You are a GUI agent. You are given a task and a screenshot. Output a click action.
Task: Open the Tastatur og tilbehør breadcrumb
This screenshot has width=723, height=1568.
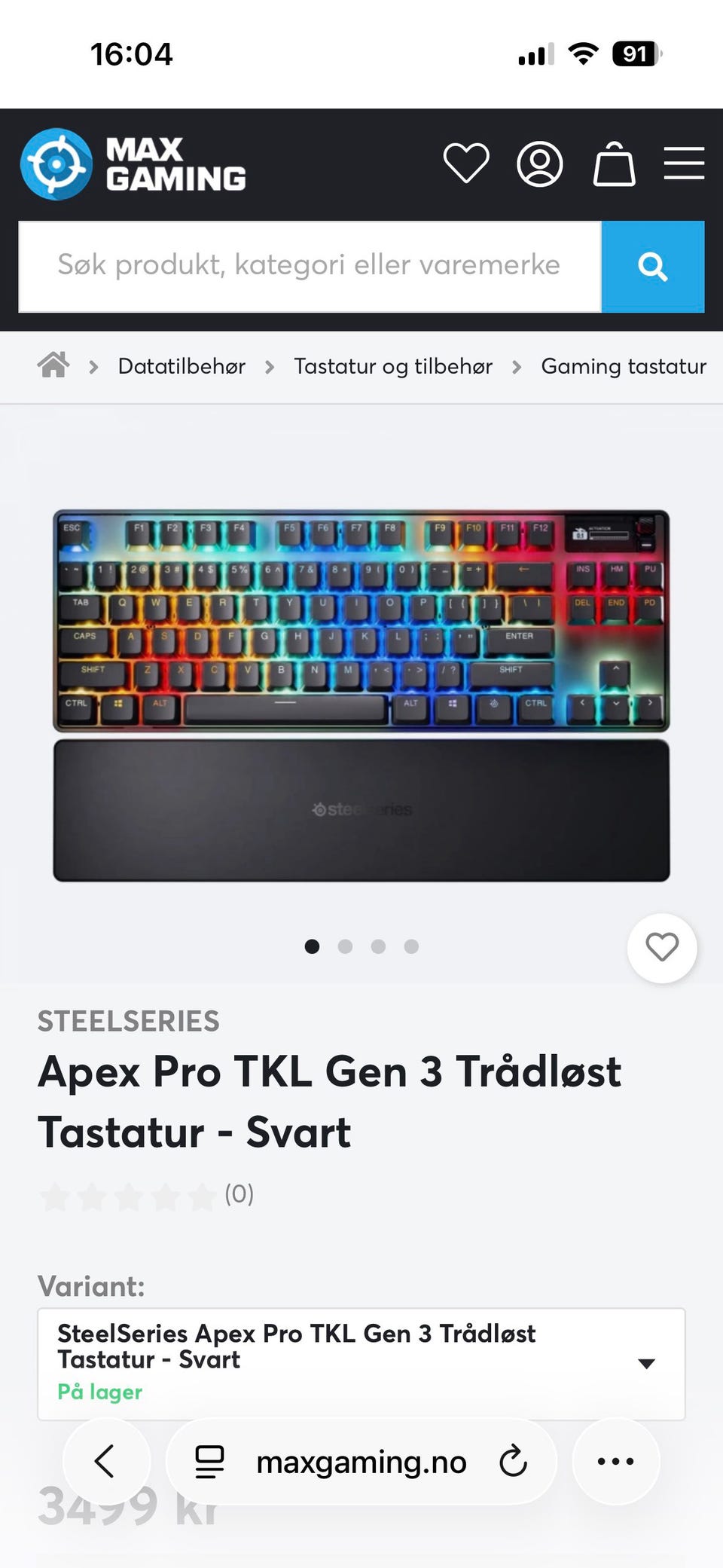[x=393, y=366]
